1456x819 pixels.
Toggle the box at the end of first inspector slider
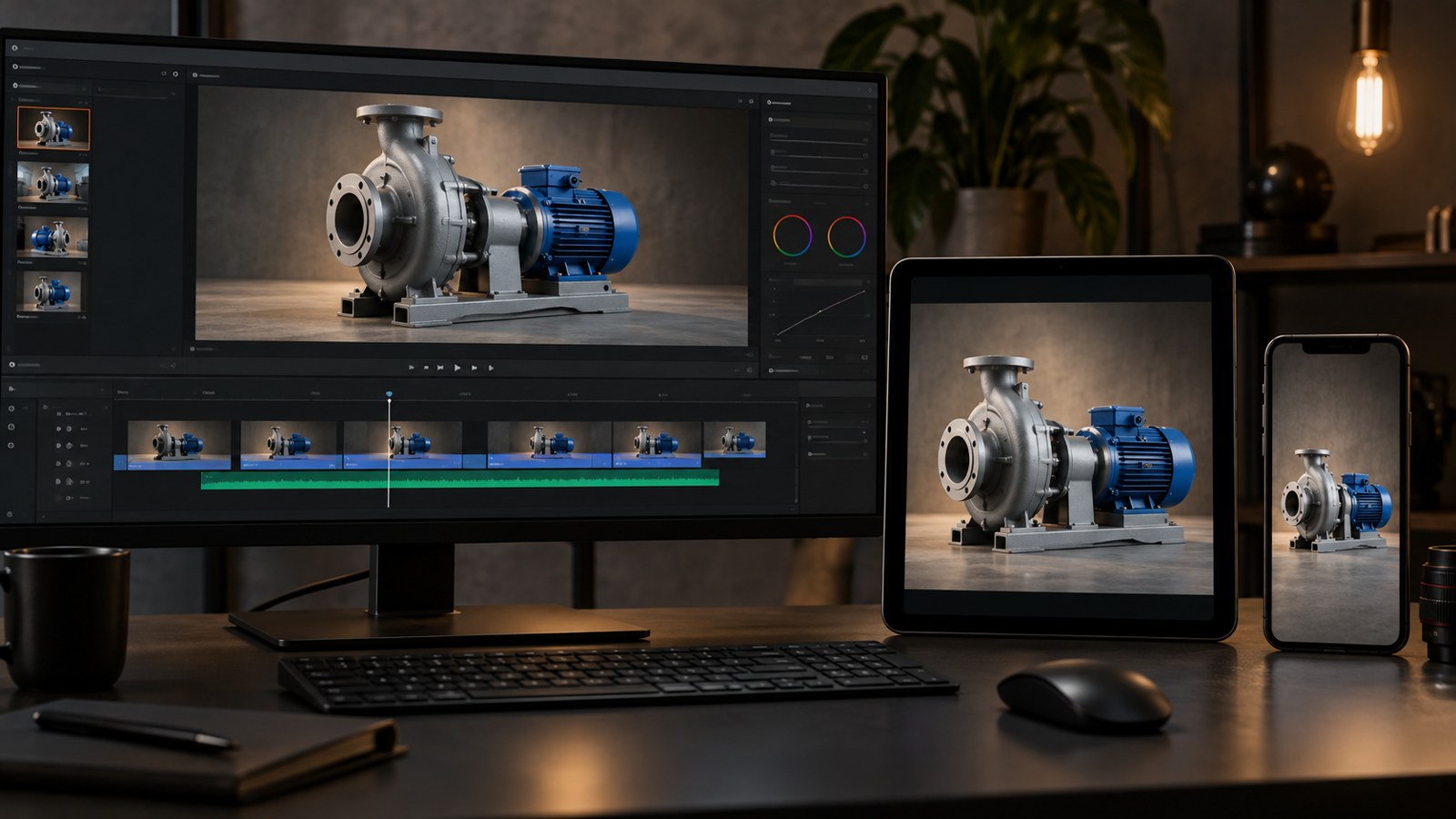[866, 141]
